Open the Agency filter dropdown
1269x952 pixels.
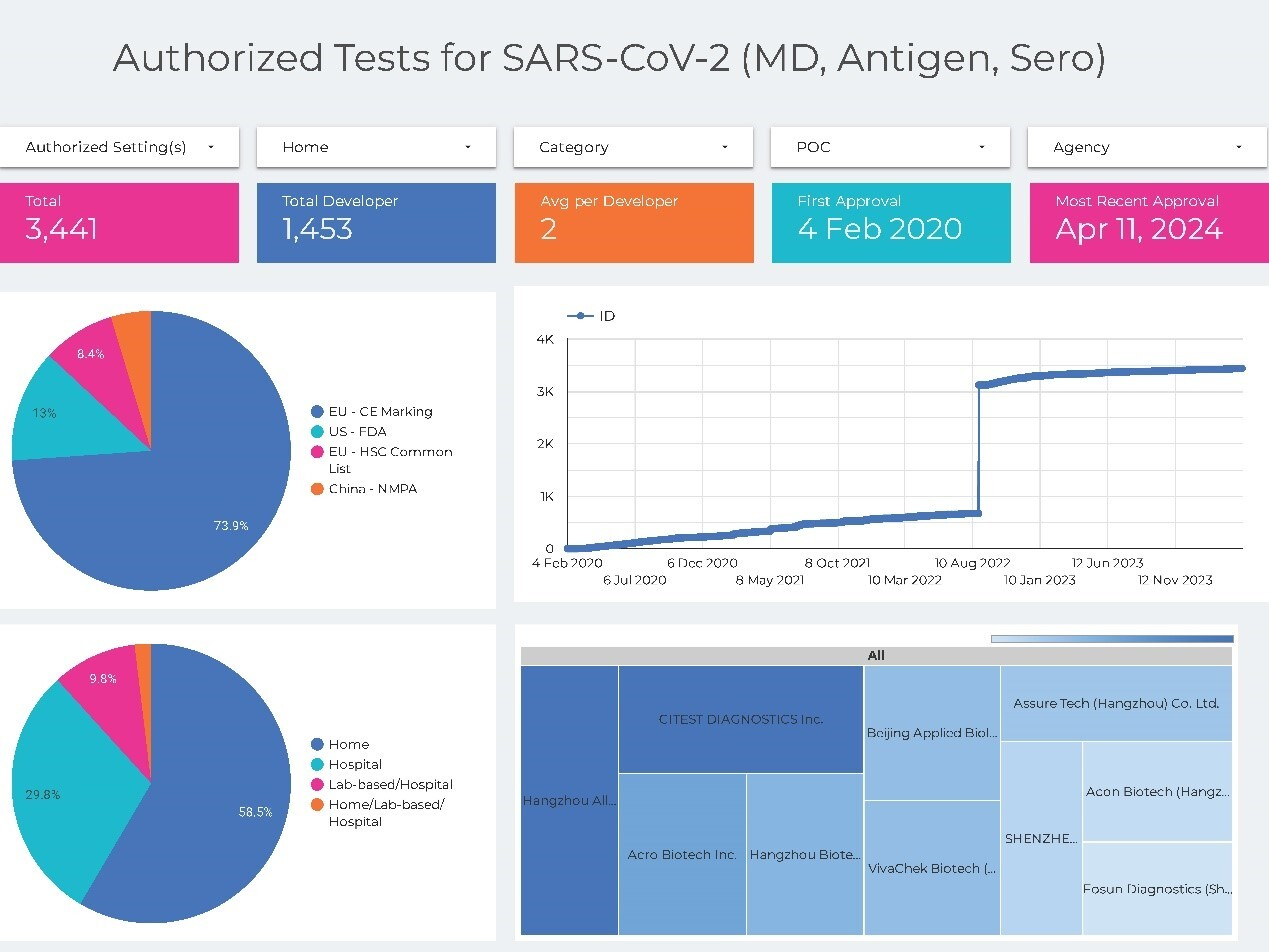click(x=1147, y=147)
